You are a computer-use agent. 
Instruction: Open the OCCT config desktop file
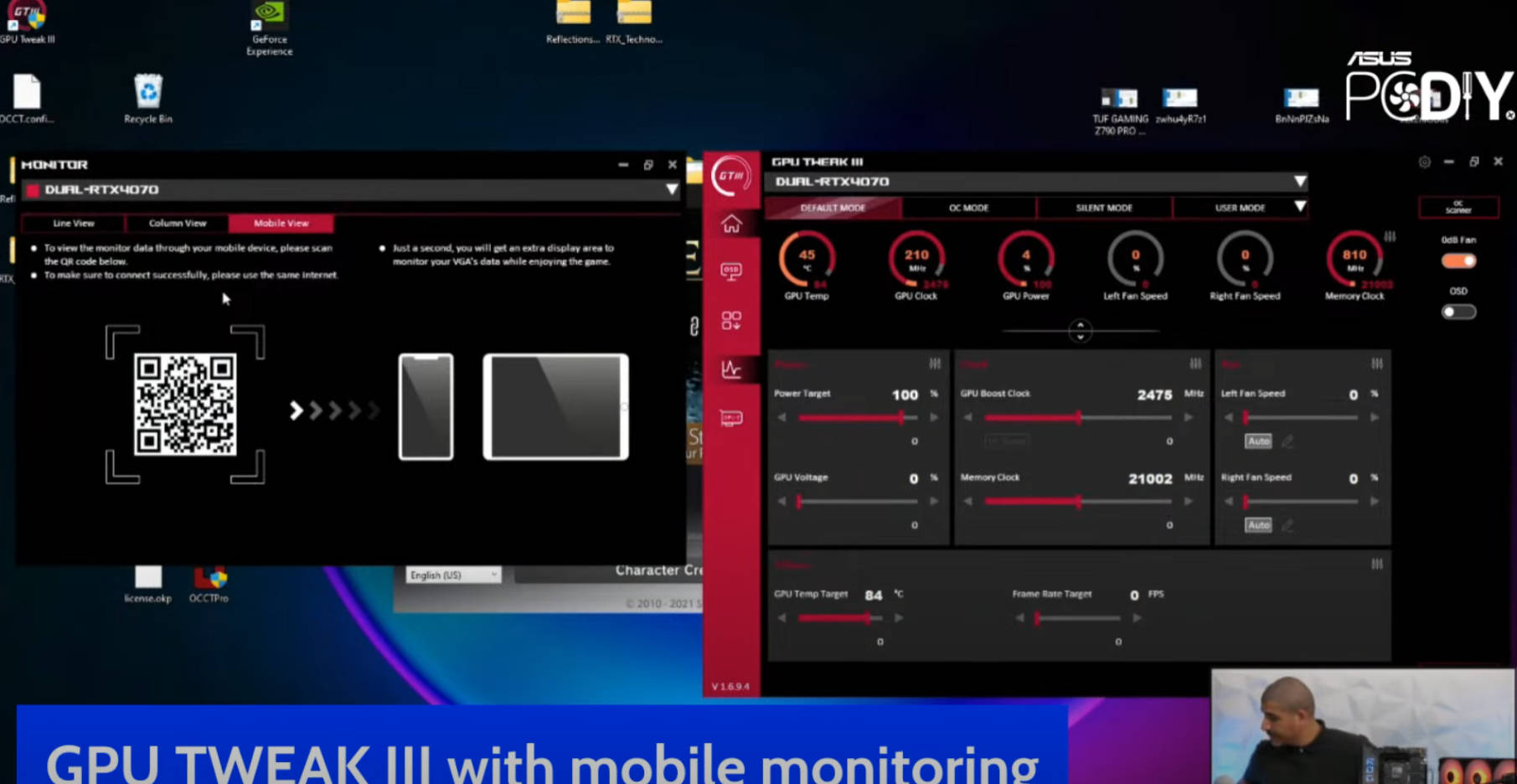26,99
